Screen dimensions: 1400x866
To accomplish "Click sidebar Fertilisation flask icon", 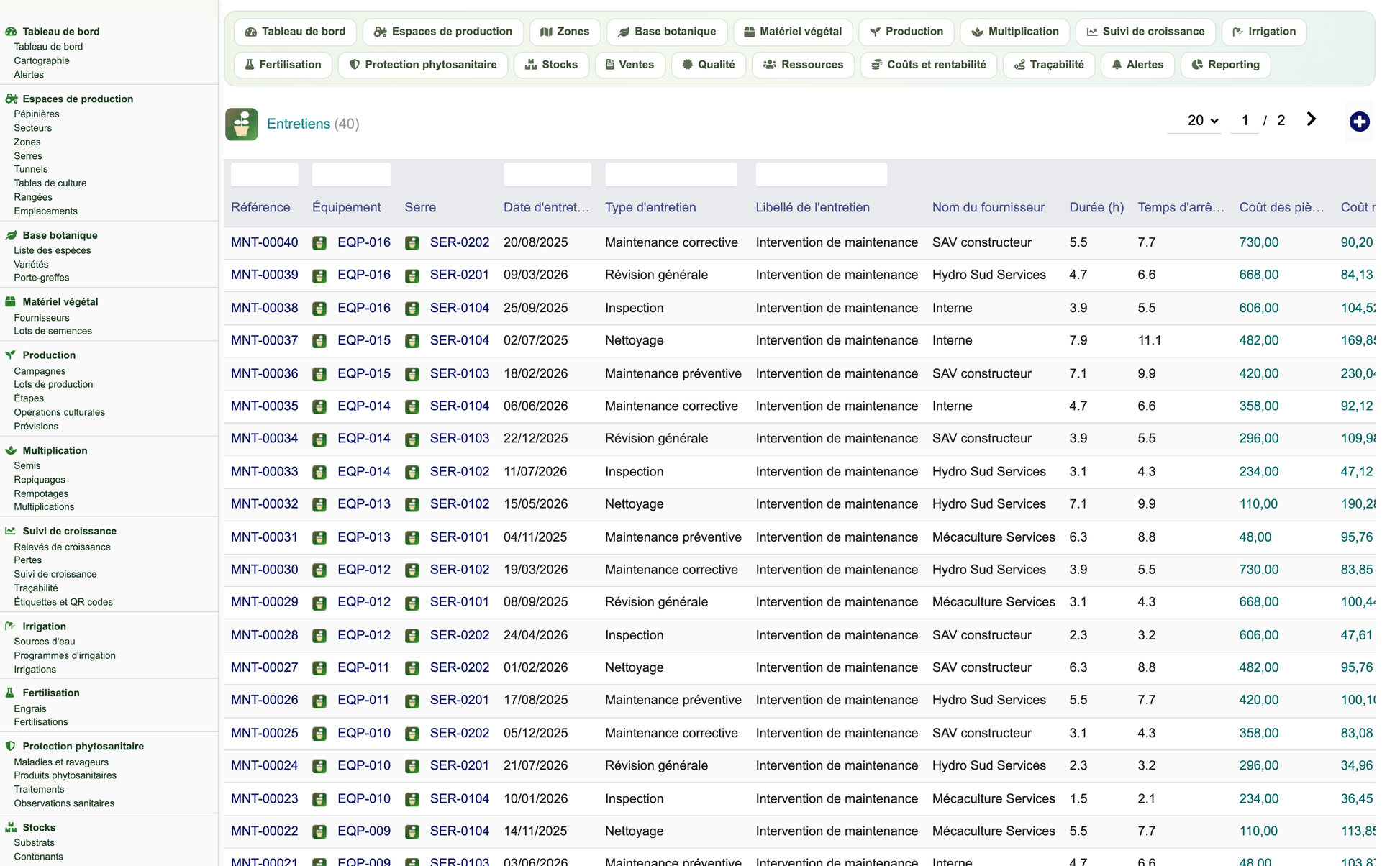I will tap(11, 693).
